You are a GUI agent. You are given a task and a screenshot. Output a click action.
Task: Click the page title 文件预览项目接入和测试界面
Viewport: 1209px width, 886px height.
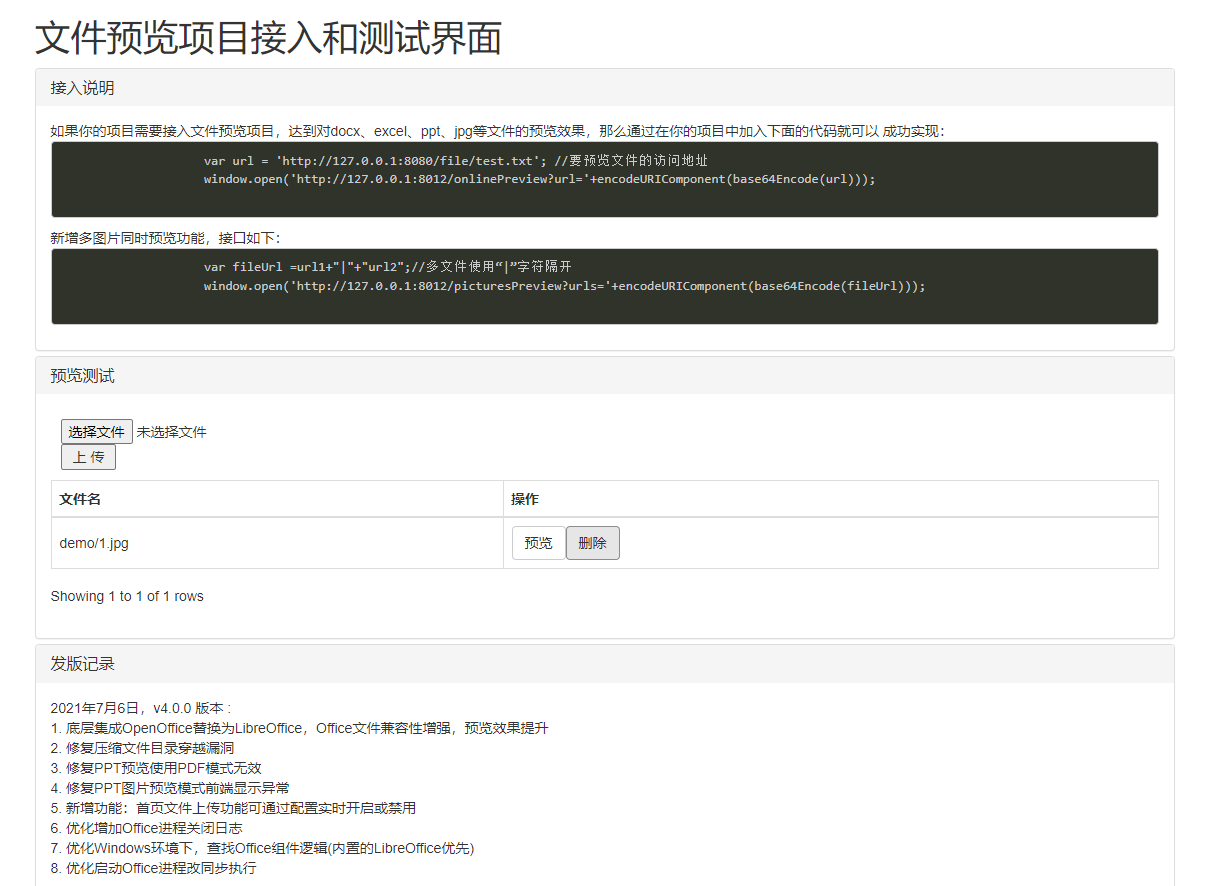(268, 38)
